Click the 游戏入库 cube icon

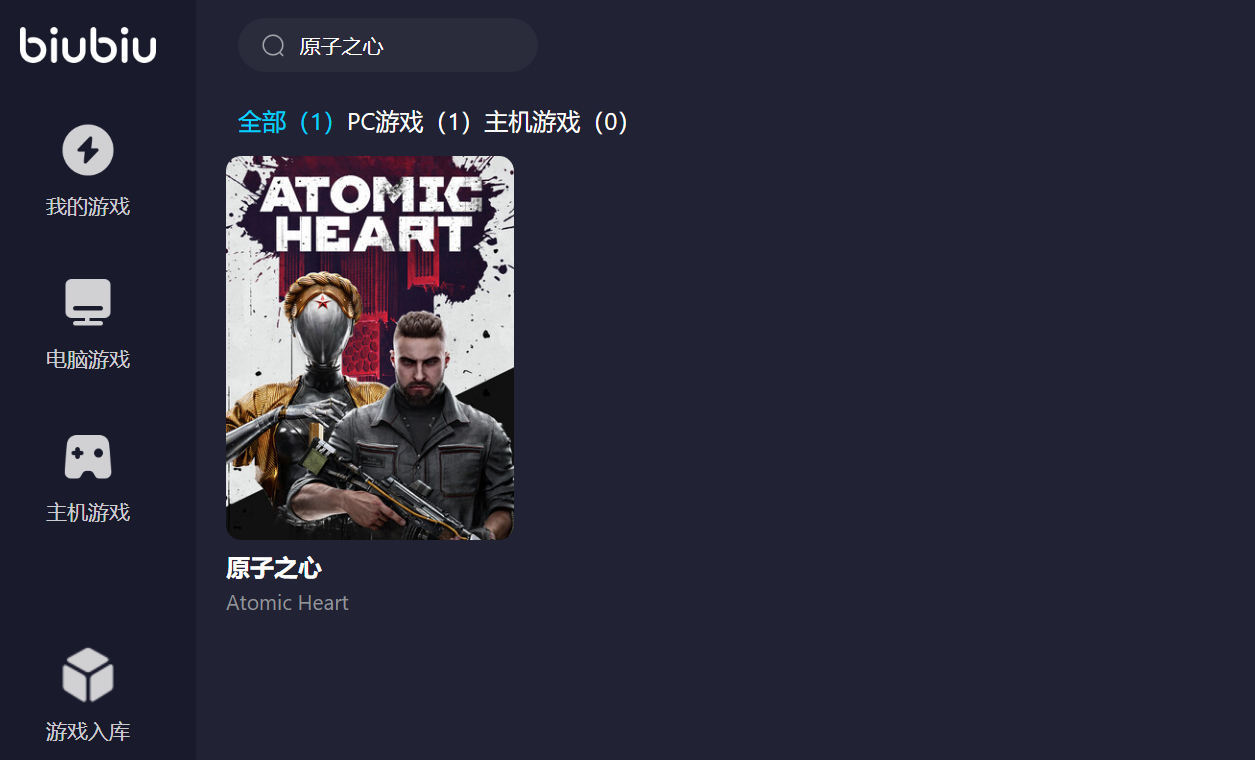[x=88, y=674]
